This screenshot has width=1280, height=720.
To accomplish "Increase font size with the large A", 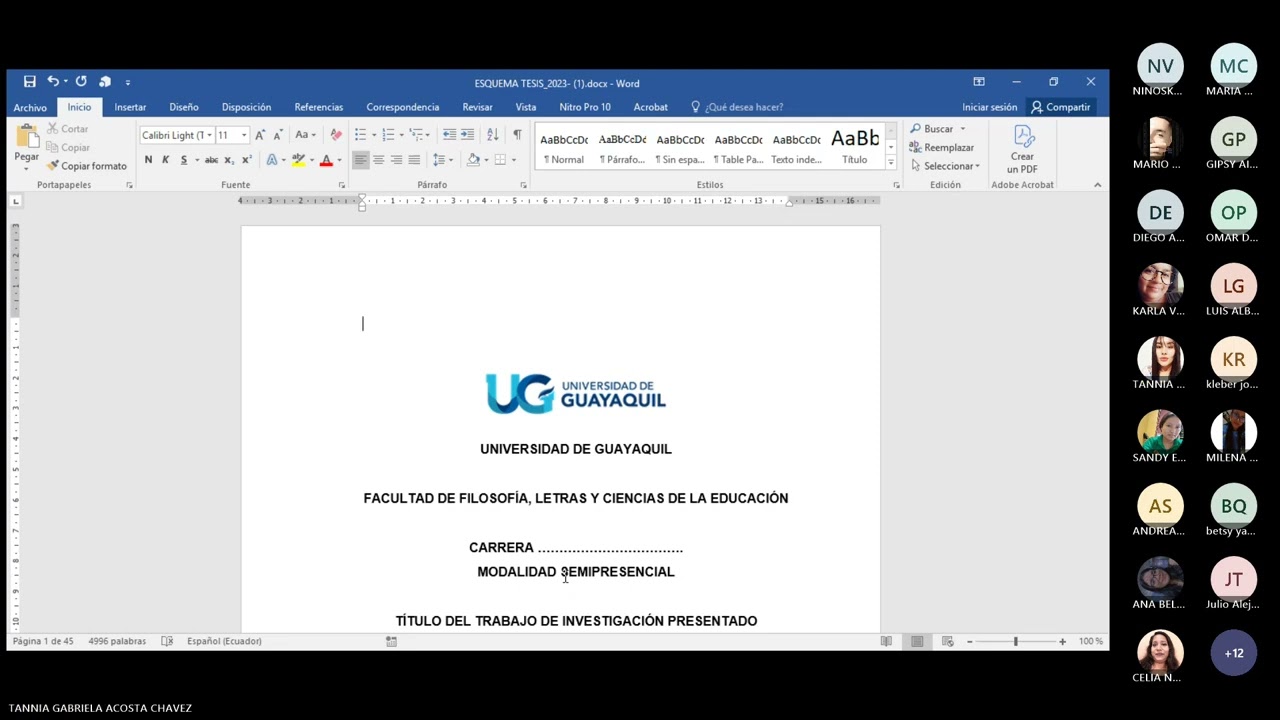I will pos(260,135).
